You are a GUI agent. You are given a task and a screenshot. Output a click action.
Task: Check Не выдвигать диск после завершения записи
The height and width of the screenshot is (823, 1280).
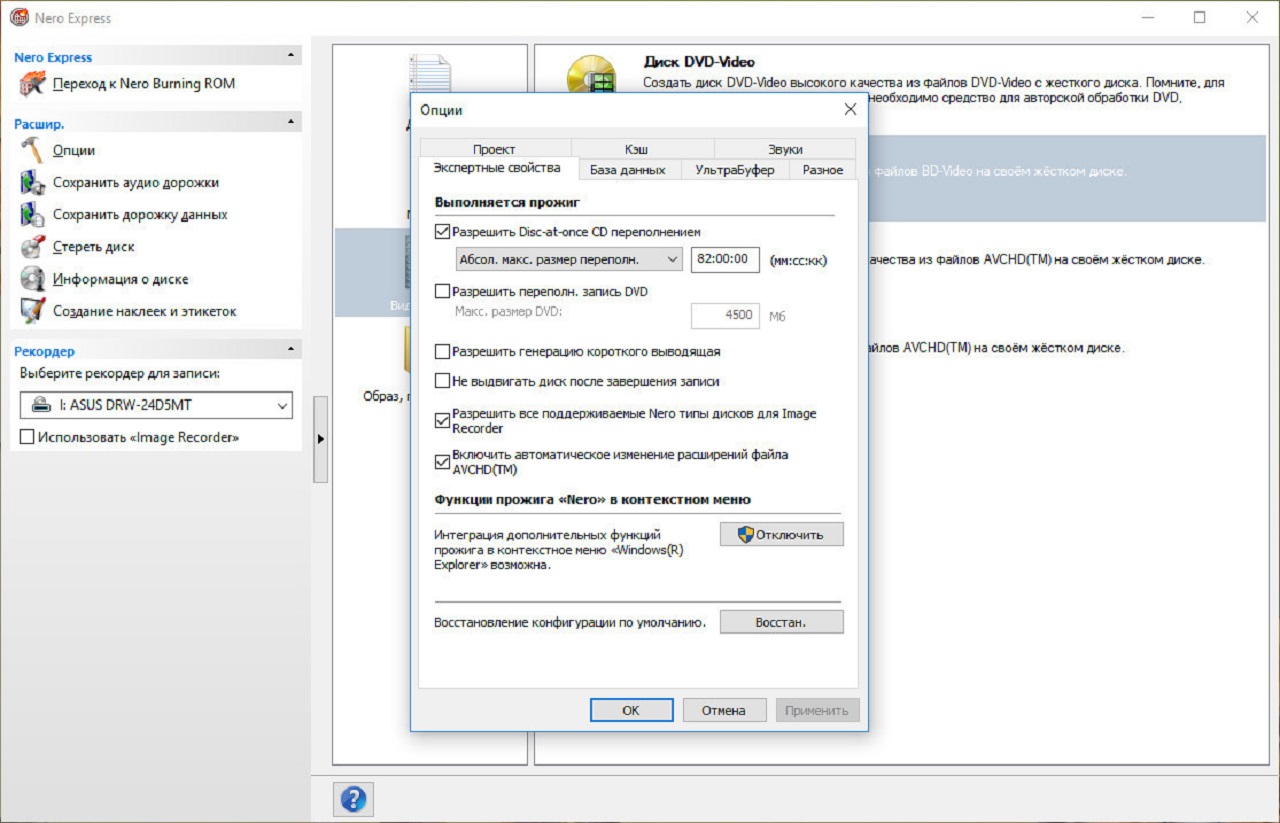(x=443, y=381)
